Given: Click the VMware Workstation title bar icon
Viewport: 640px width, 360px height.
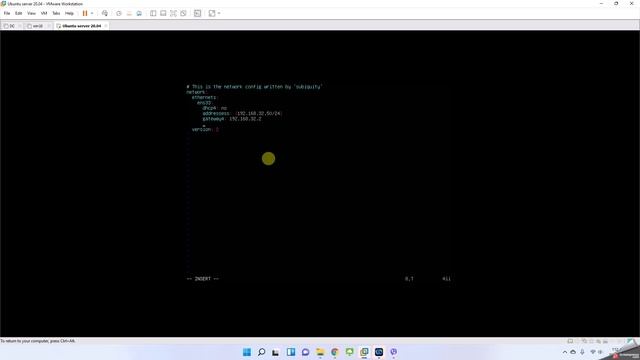Looking at the screenshot, I should pos(3,3).
